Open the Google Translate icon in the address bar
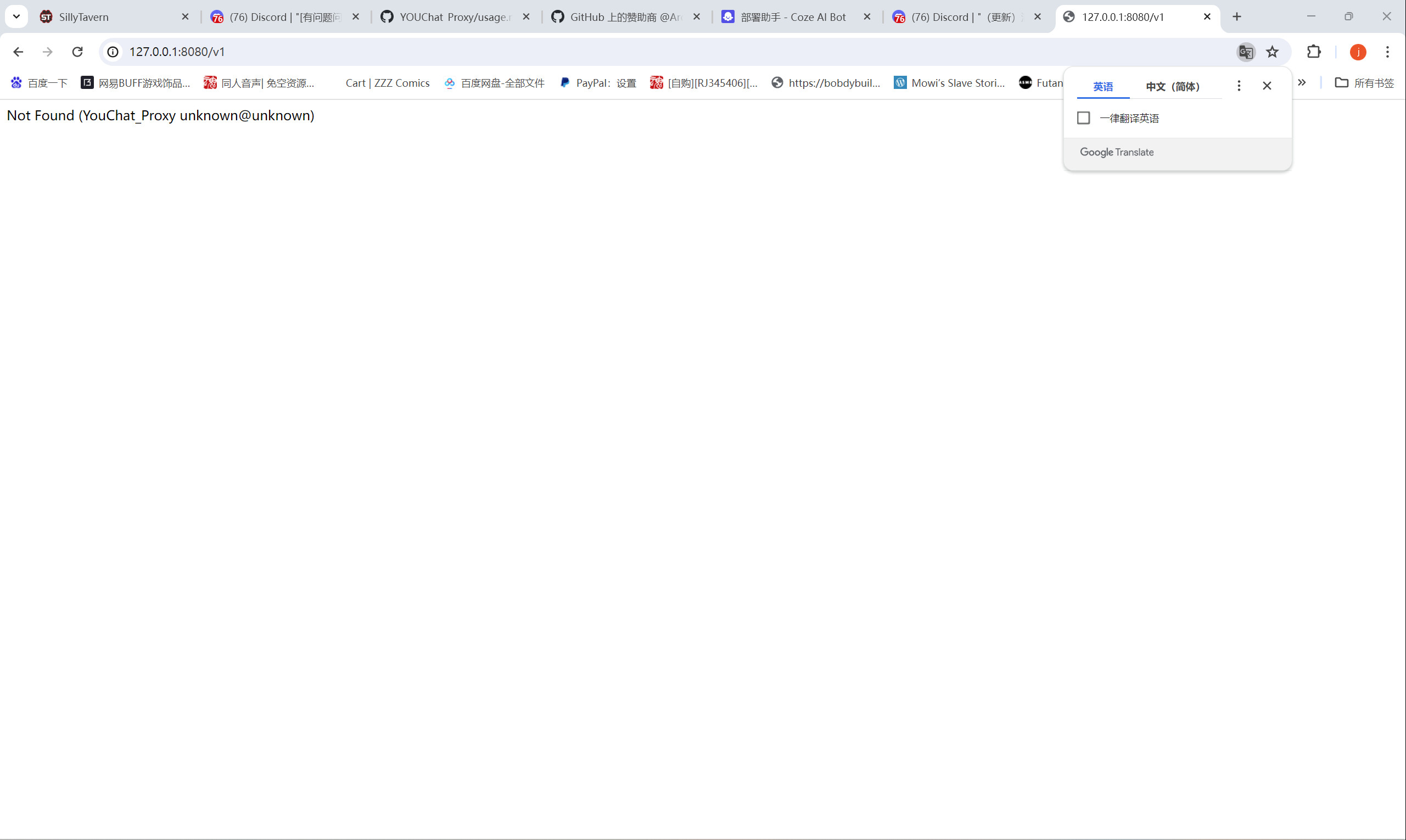Viewport: 1406px width, 840px height. 1245,52
